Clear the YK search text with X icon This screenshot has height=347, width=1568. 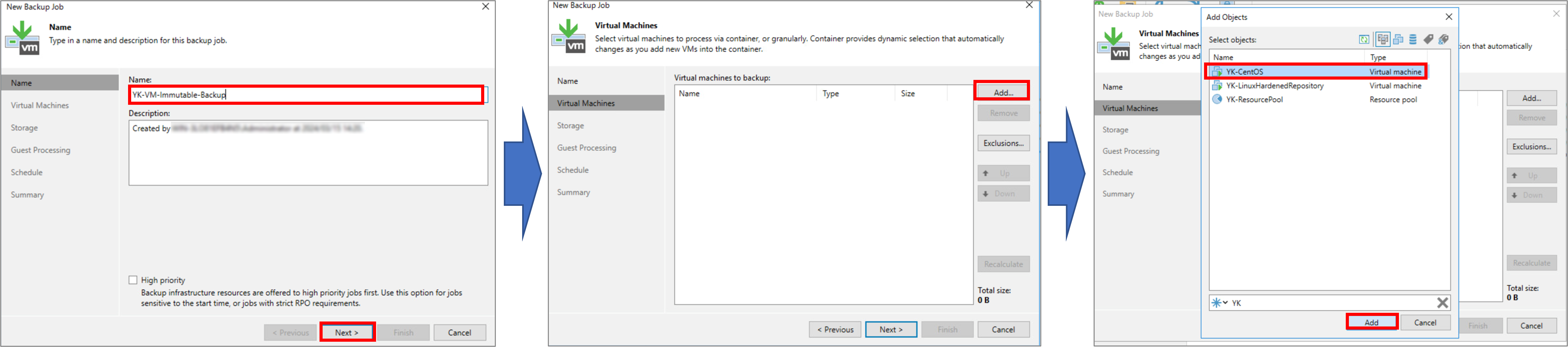coord(1442,303)
